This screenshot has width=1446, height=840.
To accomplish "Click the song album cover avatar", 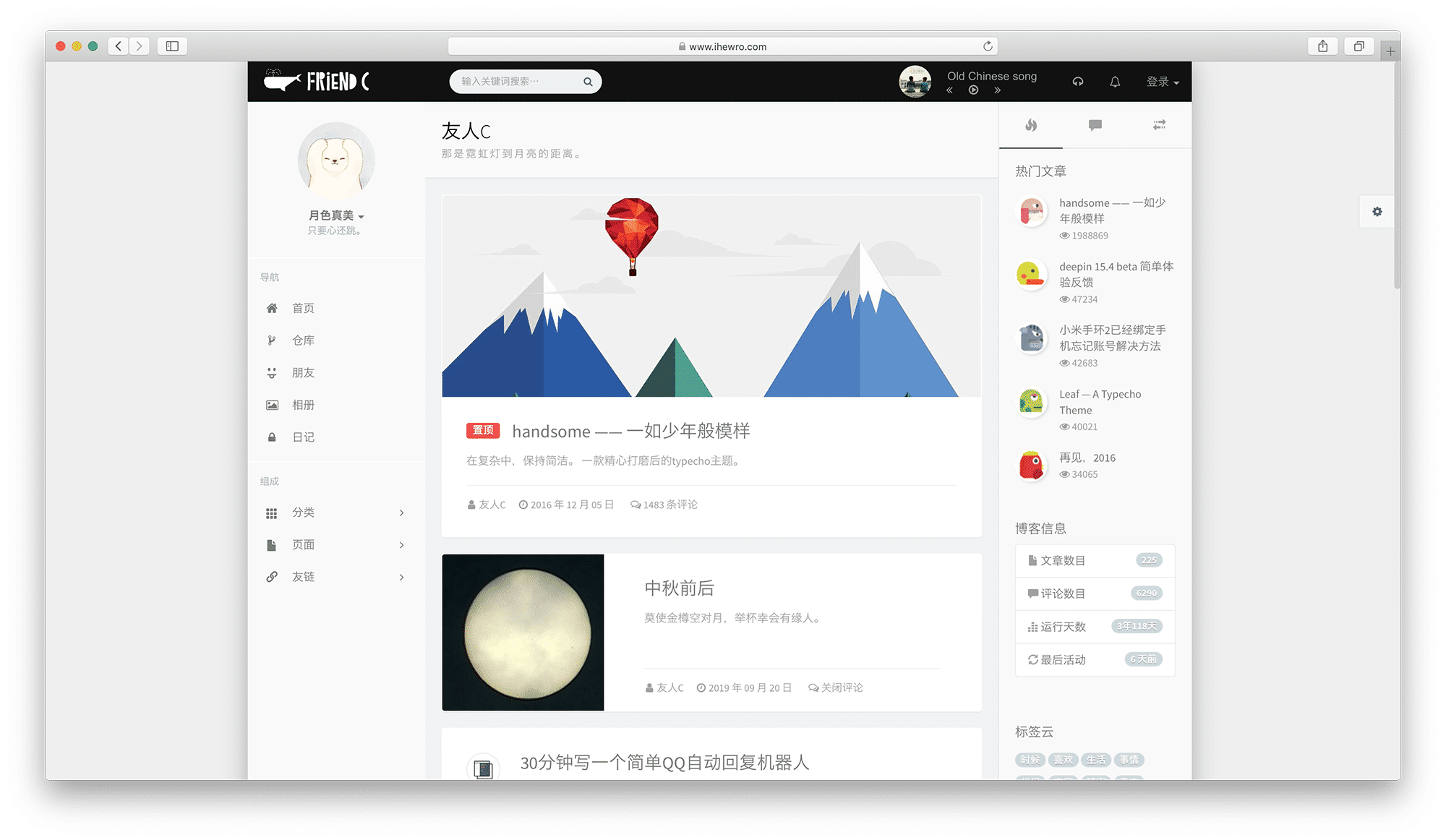I will point(915,82).
